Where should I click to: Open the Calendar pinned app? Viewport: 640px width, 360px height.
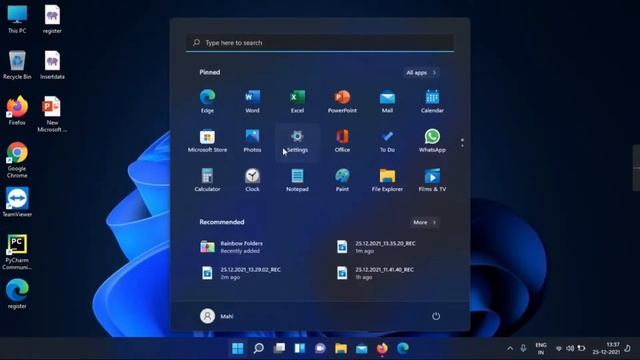click(432, 101)
